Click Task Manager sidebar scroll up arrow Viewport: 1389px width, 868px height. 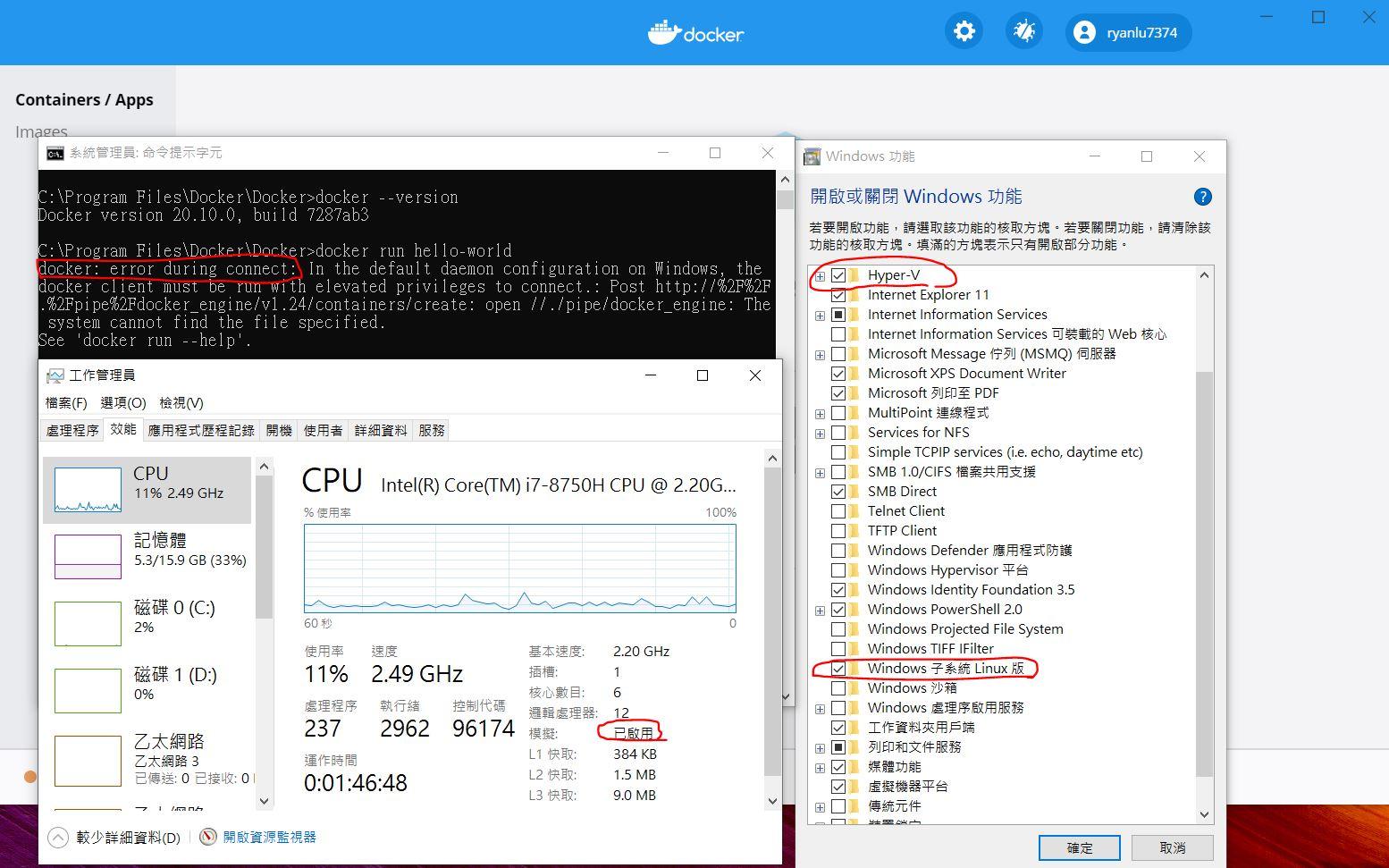point(264,466)
